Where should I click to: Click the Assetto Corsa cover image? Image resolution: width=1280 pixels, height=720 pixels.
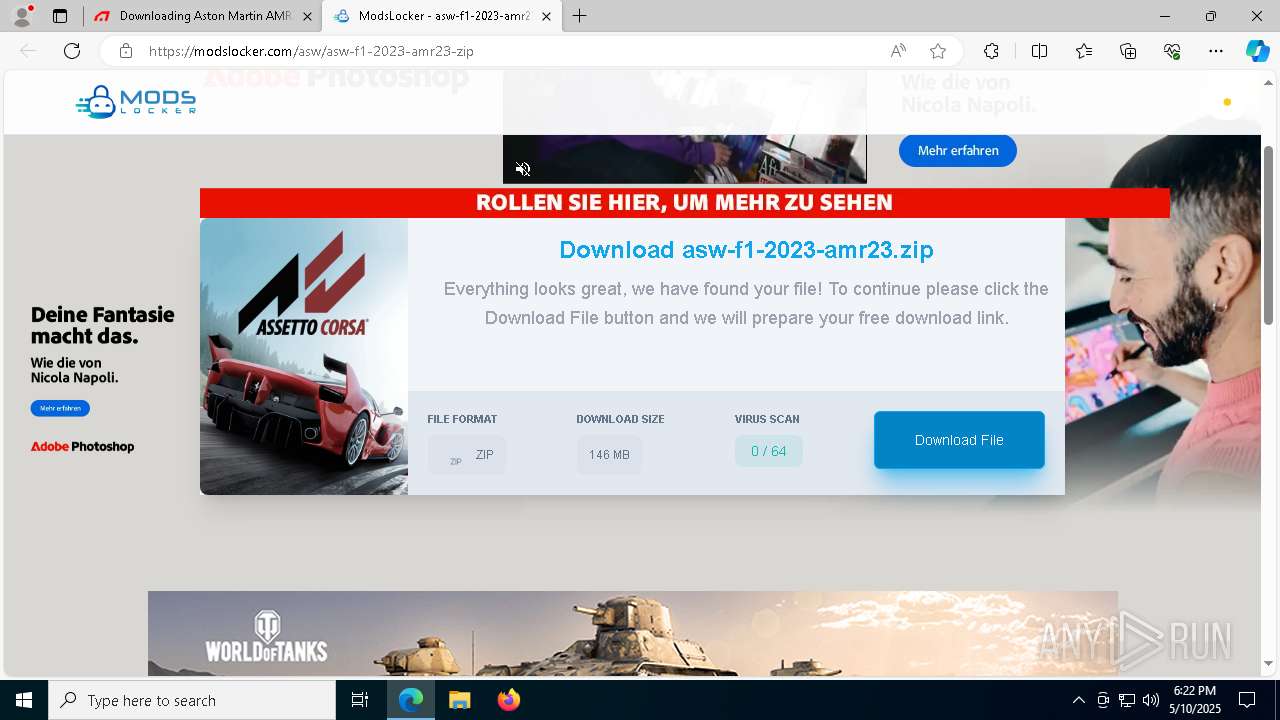point(304,357)
